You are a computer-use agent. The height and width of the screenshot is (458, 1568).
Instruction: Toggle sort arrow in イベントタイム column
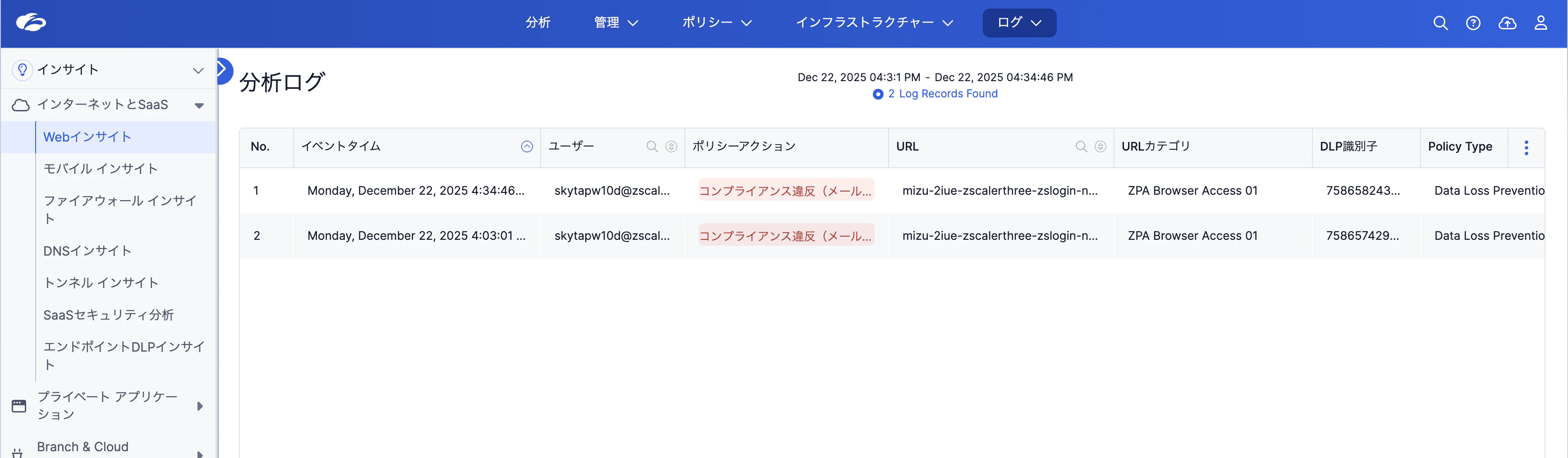tap(527, 147)
